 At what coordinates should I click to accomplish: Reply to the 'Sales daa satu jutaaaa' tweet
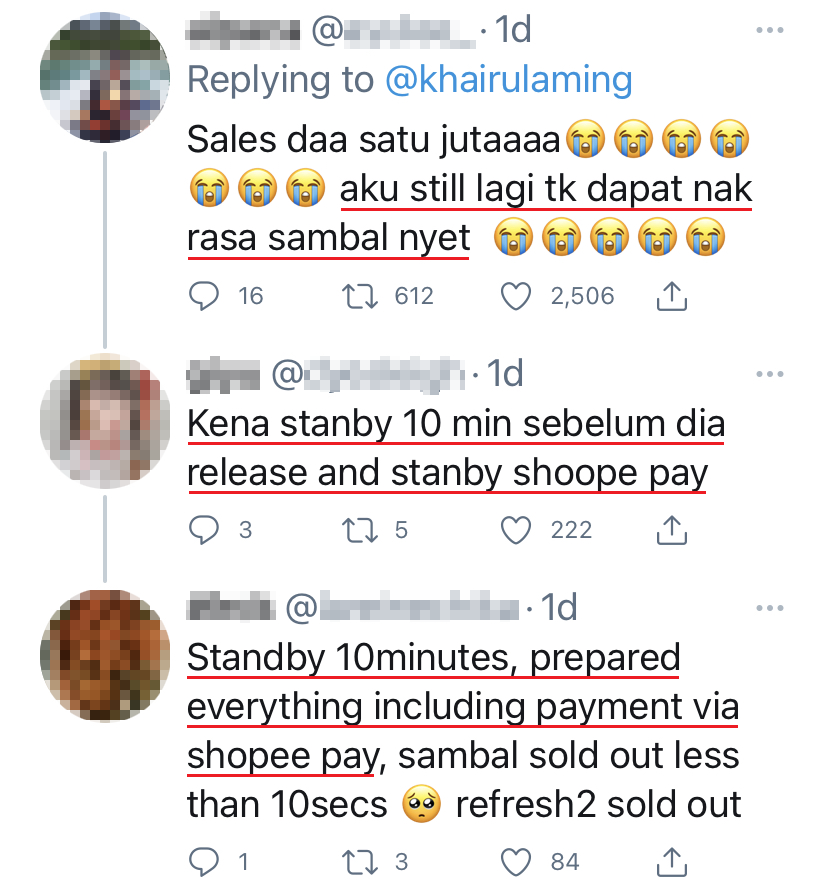click(204, 295)
